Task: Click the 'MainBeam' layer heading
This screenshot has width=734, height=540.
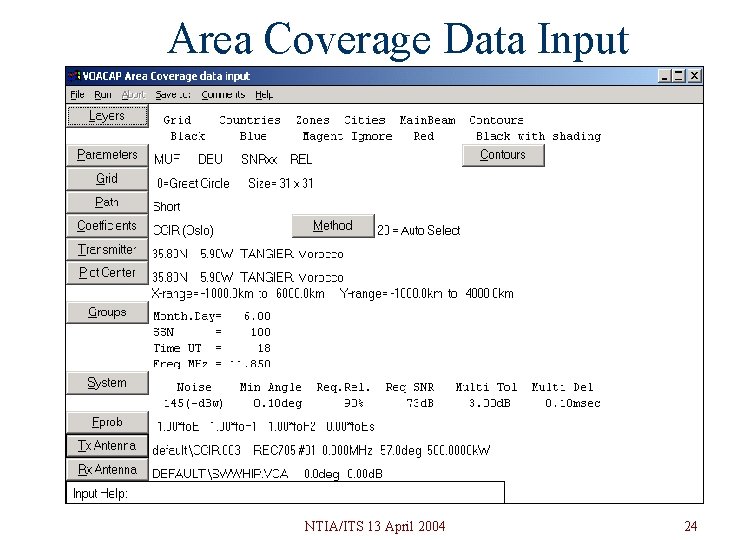Action: [427, 120]
